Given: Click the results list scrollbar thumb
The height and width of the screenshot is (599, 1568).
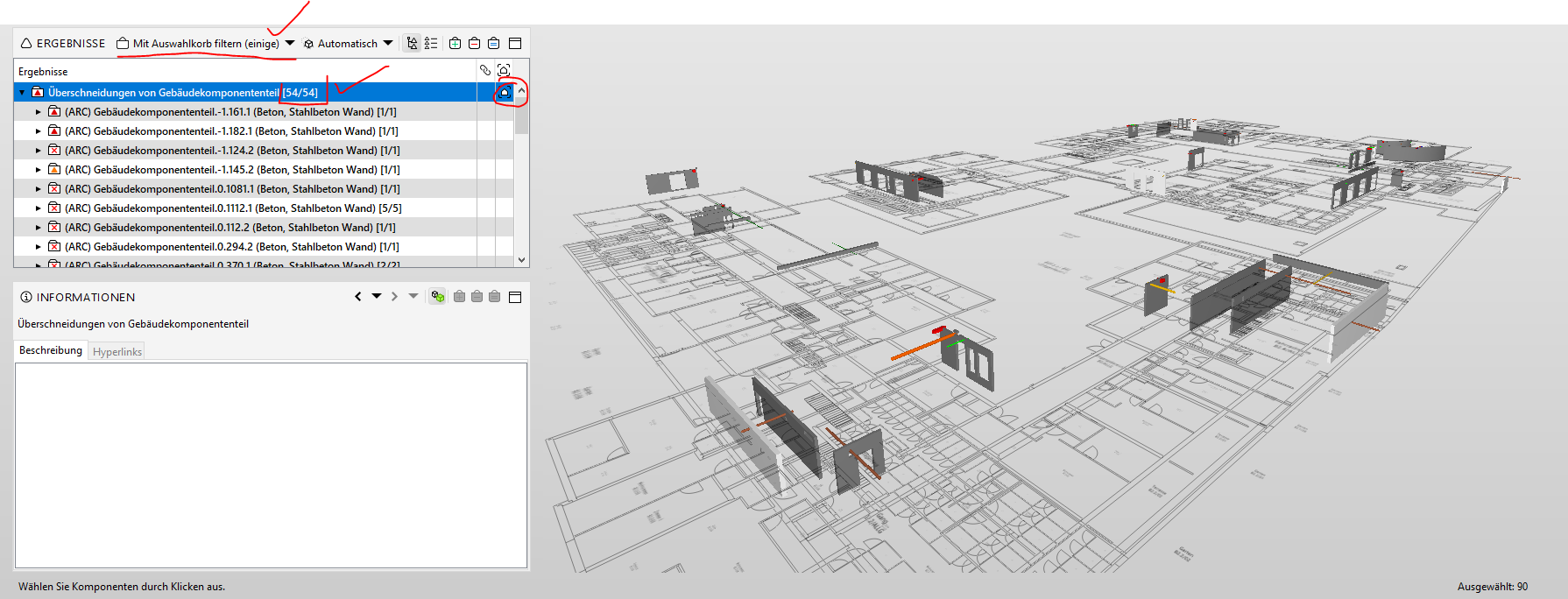Looking at the screenshot, I should point(521,116).
